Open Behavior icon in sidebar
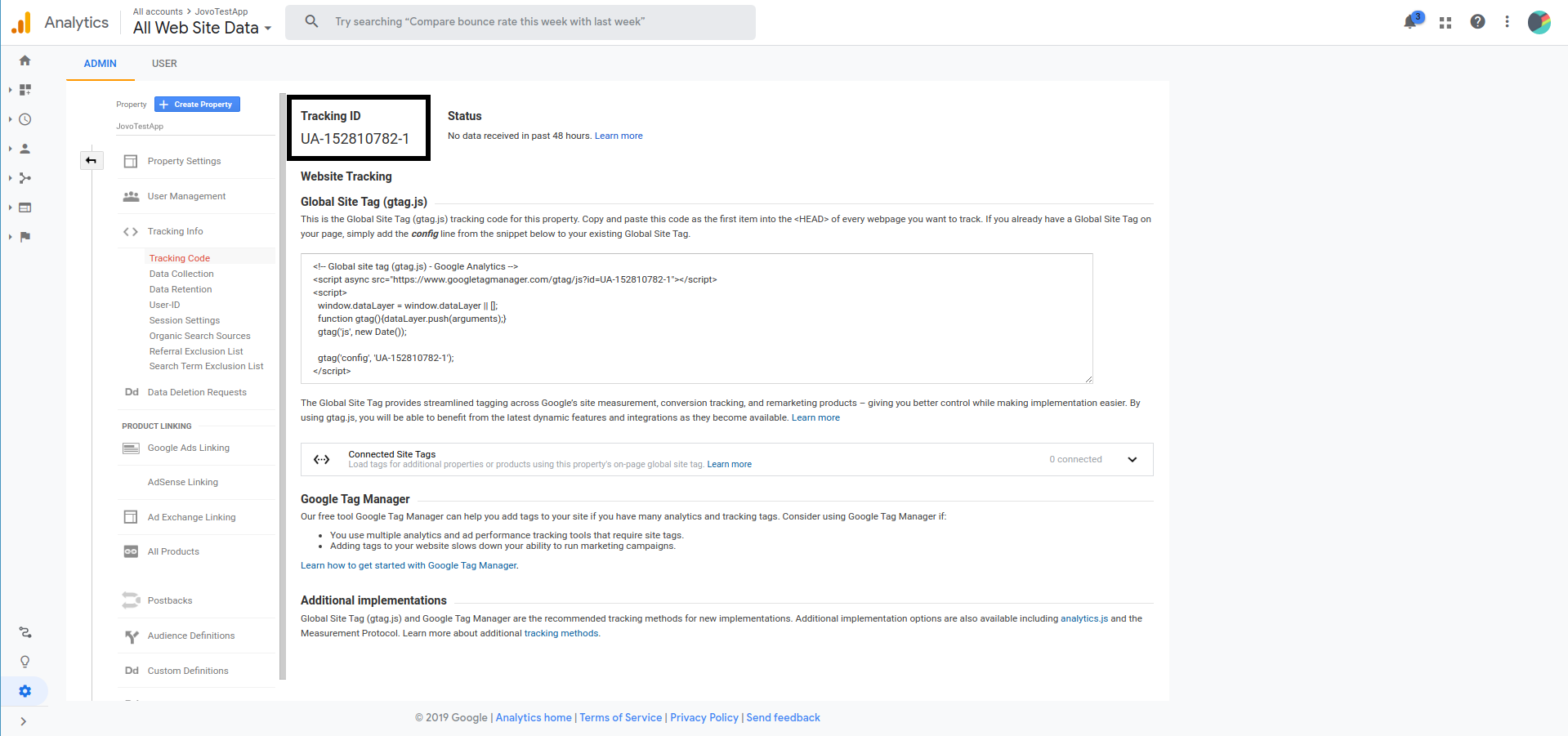This screenshot has height=736, width=1568. pos(25,207)
